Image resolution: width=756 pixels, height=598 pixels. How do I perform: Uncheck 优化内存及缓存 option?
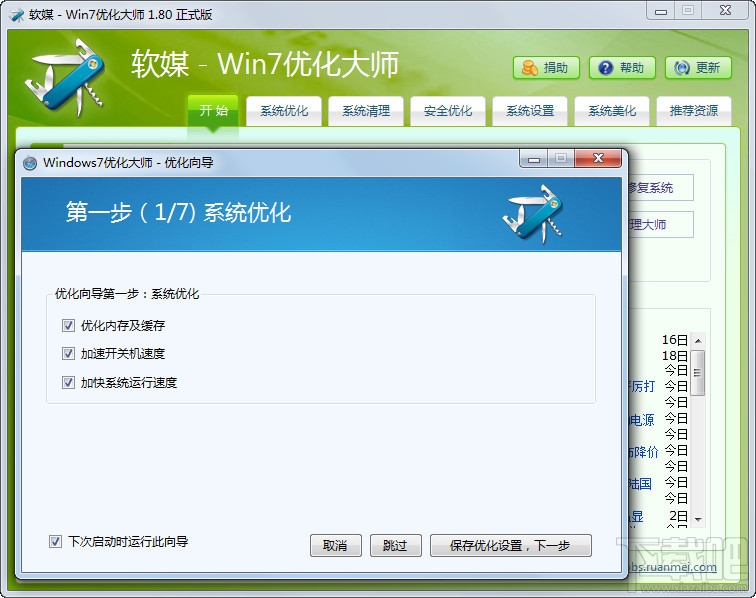click(x=68, y=326)
